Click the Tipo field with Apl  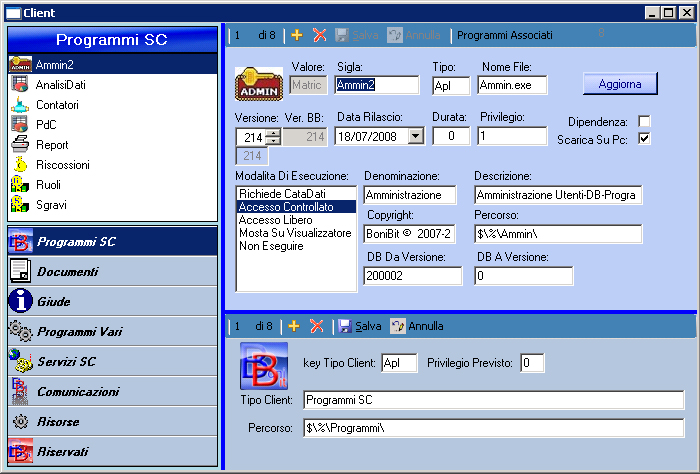pyautogui.click(x=451, y=85)
